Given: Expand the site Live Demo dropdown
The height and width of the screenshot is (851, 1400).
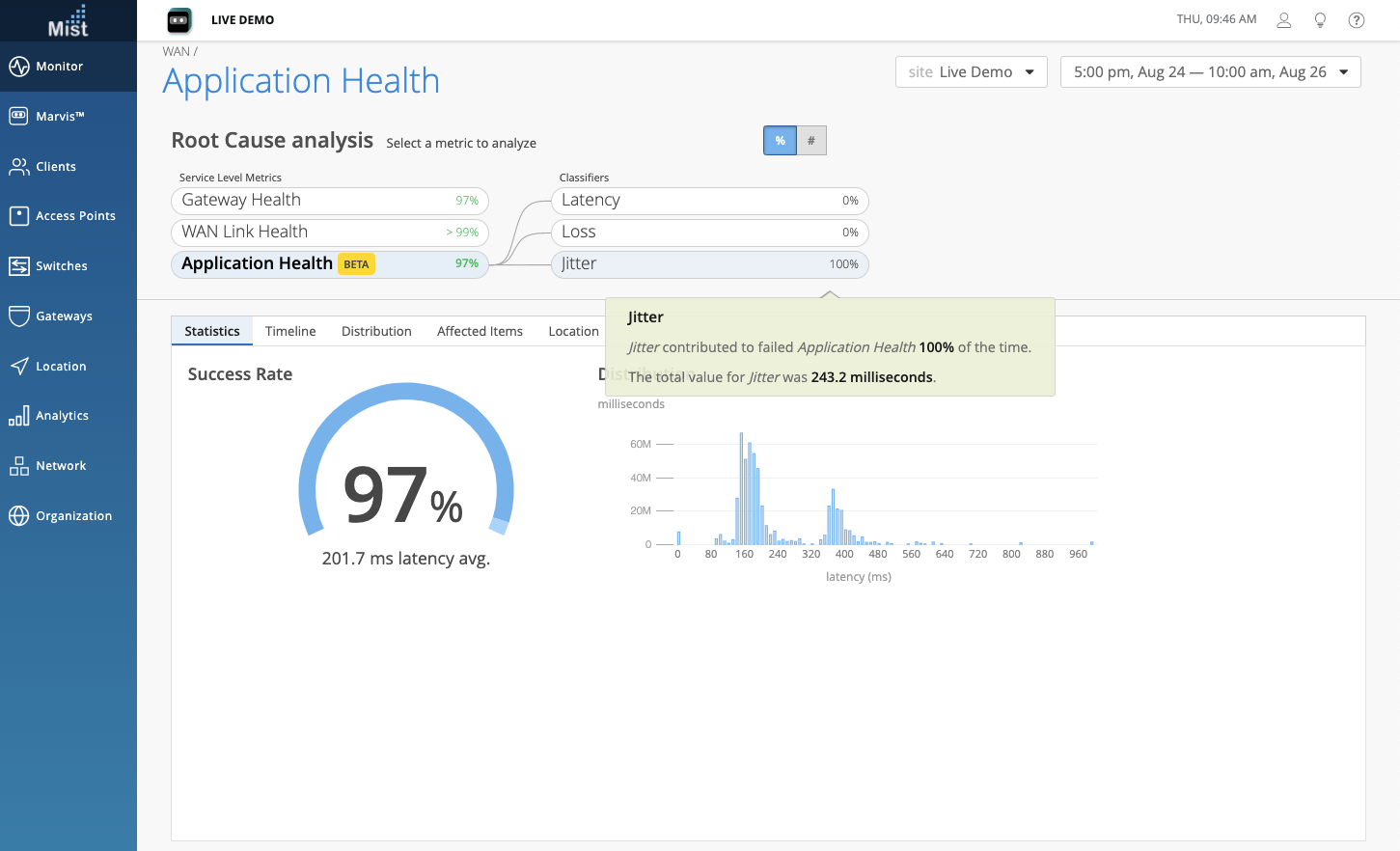Looking at the screenshot, I should point(971,72).
